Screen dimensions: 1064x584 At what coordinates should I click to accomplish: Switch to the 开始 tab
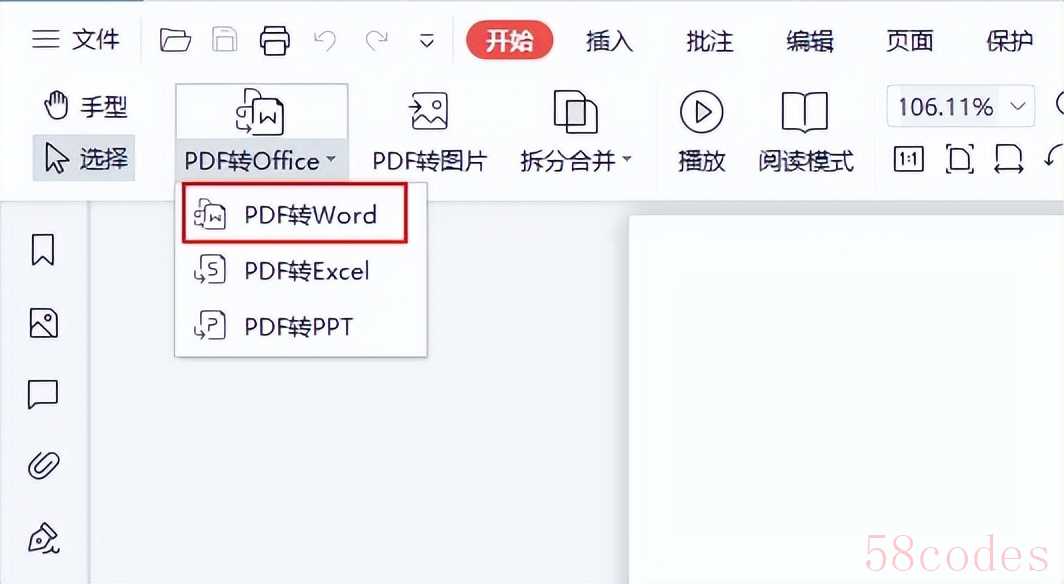(x=510, y=40)
